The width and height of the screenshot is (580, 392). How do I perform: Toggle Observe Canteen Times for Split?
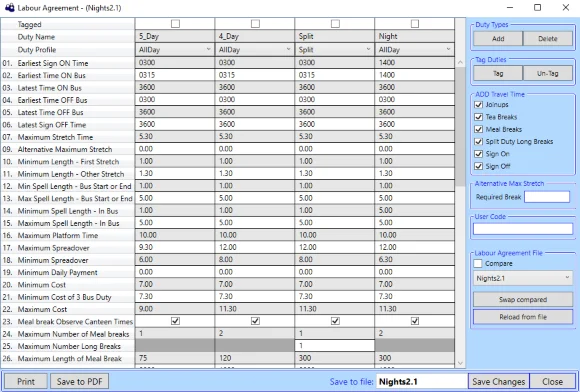335,321
